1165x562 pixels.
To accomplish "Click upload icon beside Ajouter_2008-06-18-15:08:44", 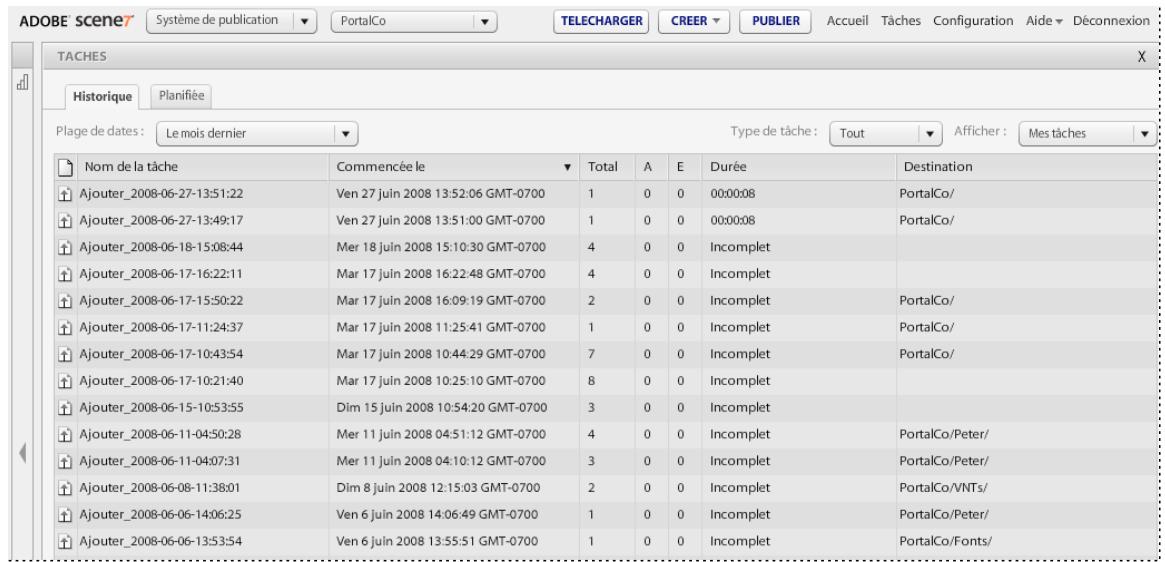I will 64,246.
